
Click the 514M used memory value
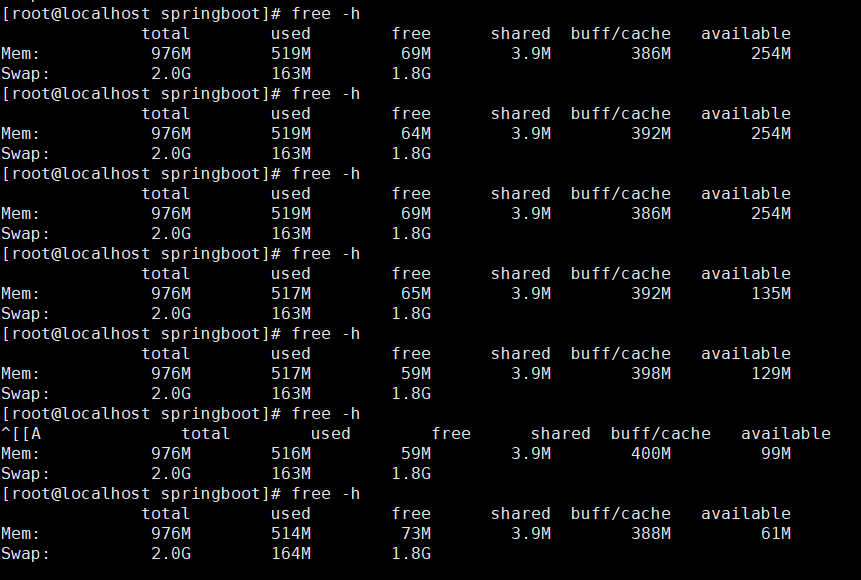coord(290,534)
